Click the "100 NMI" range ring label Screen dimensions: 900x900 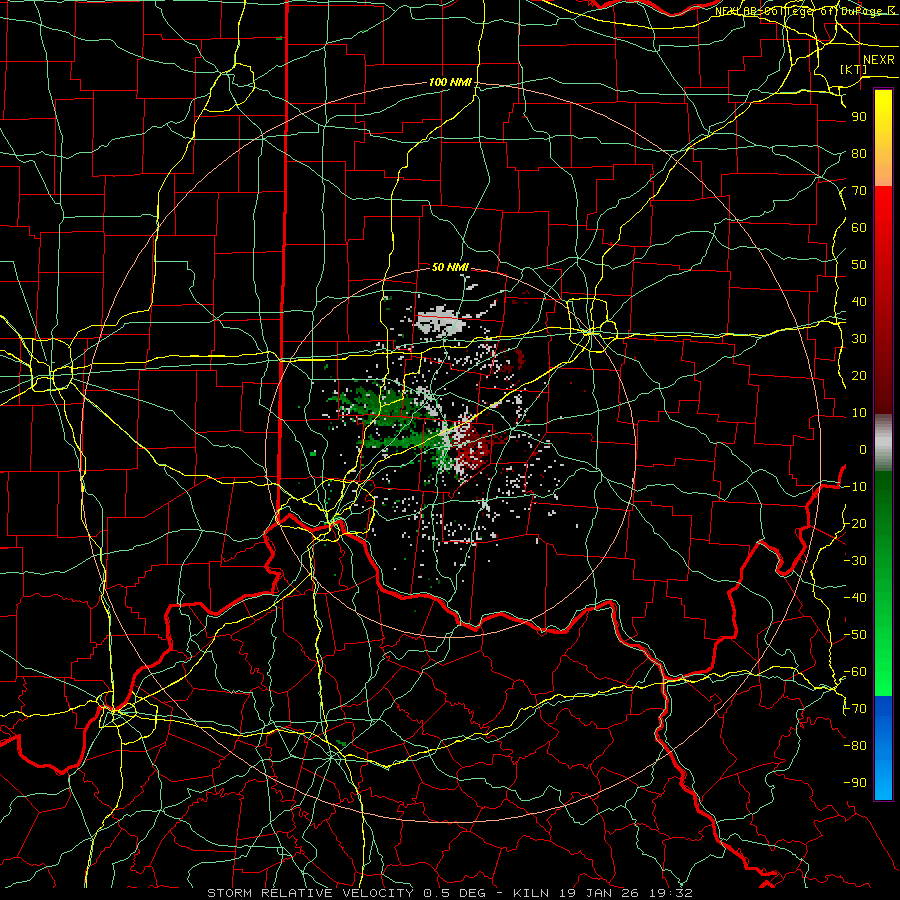[x=450, y=83]
